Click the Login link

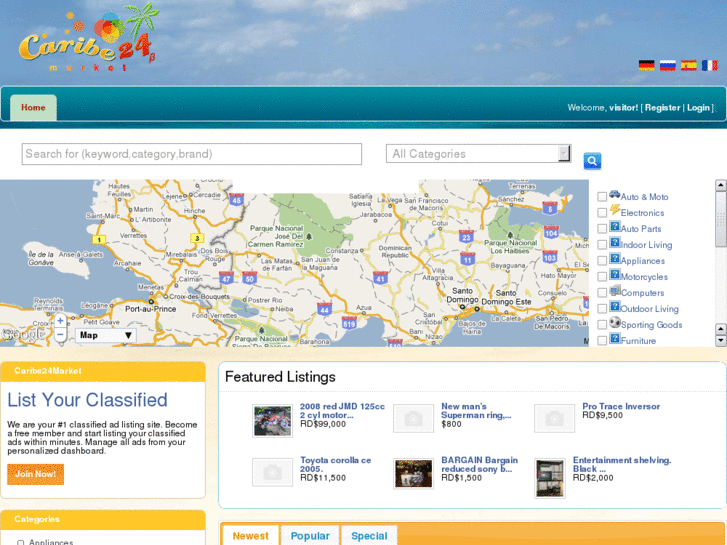[x=698, y=108]
